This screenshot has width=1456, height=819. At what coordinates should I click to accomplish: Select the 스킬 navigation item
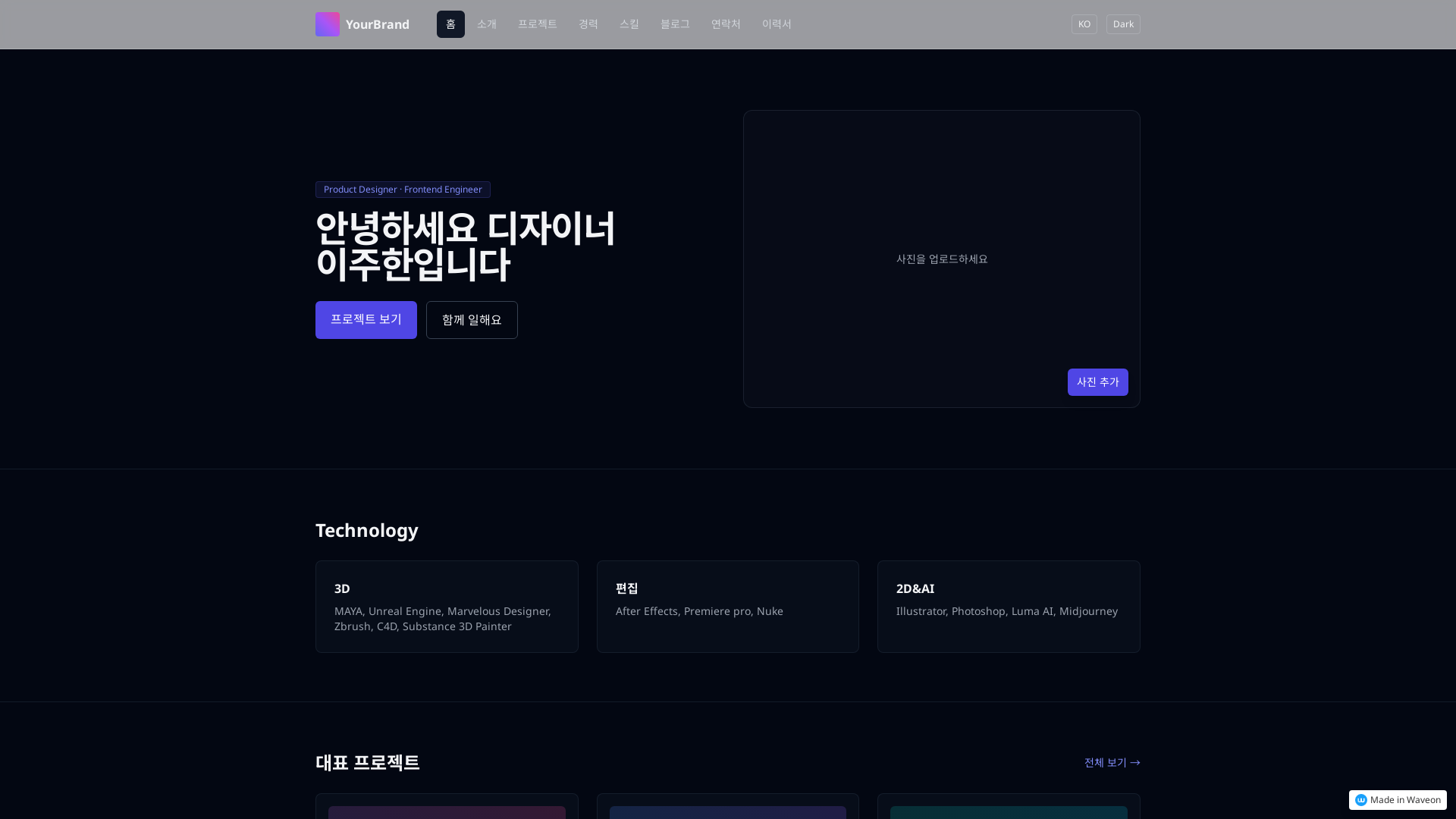click(x=629, y=24)
